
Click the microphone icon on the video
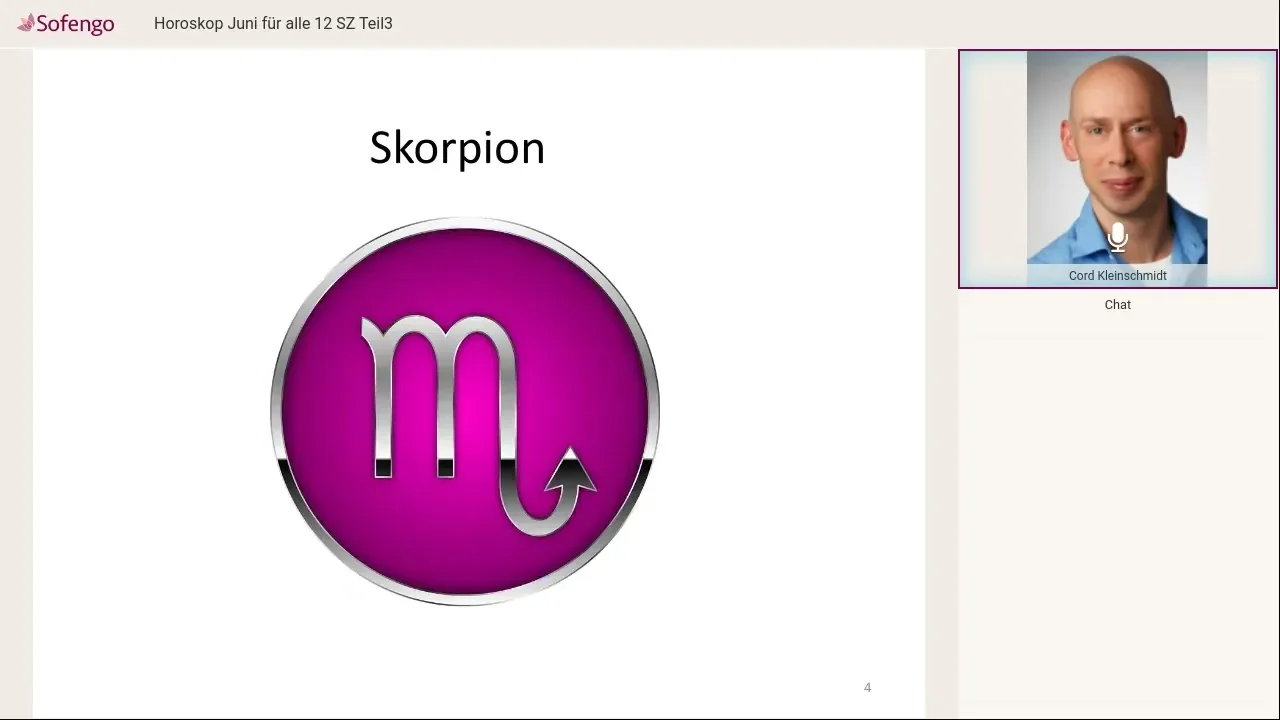pyautogui.click(x=1118, y=238)
